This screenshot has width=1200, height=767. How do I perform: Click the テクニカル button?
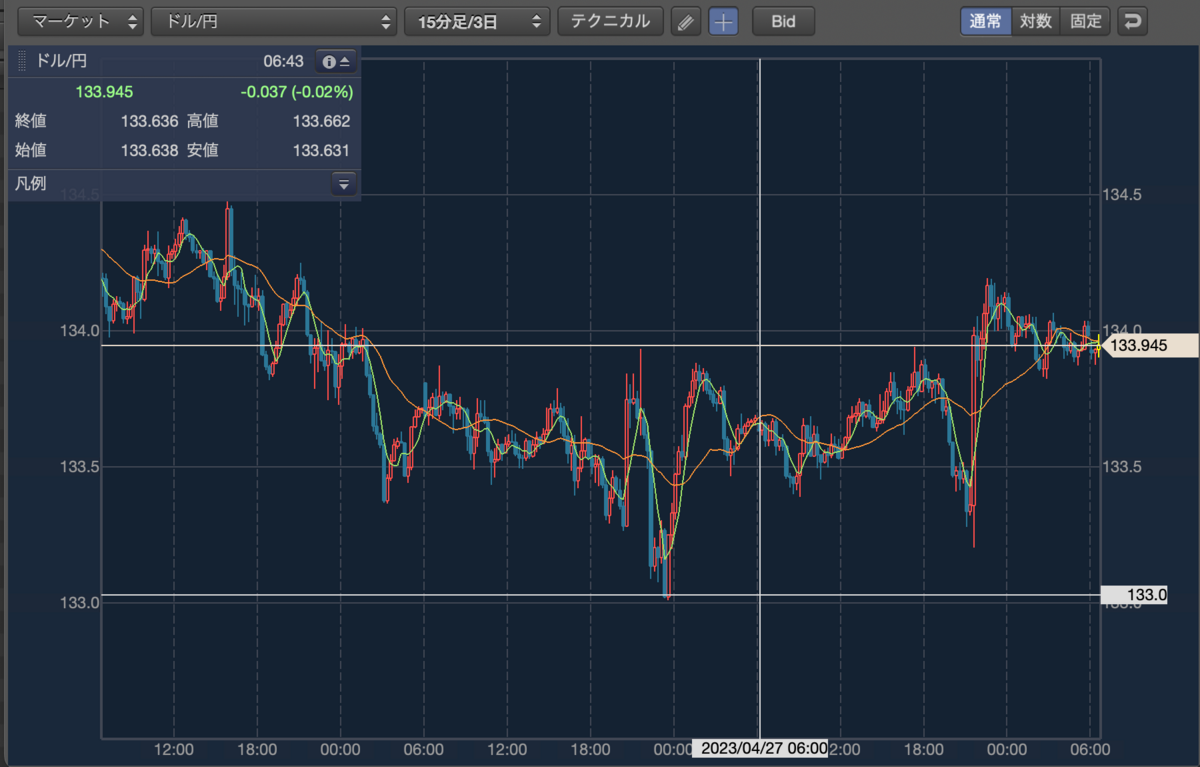pyautogui.click(x=610, y=21)
